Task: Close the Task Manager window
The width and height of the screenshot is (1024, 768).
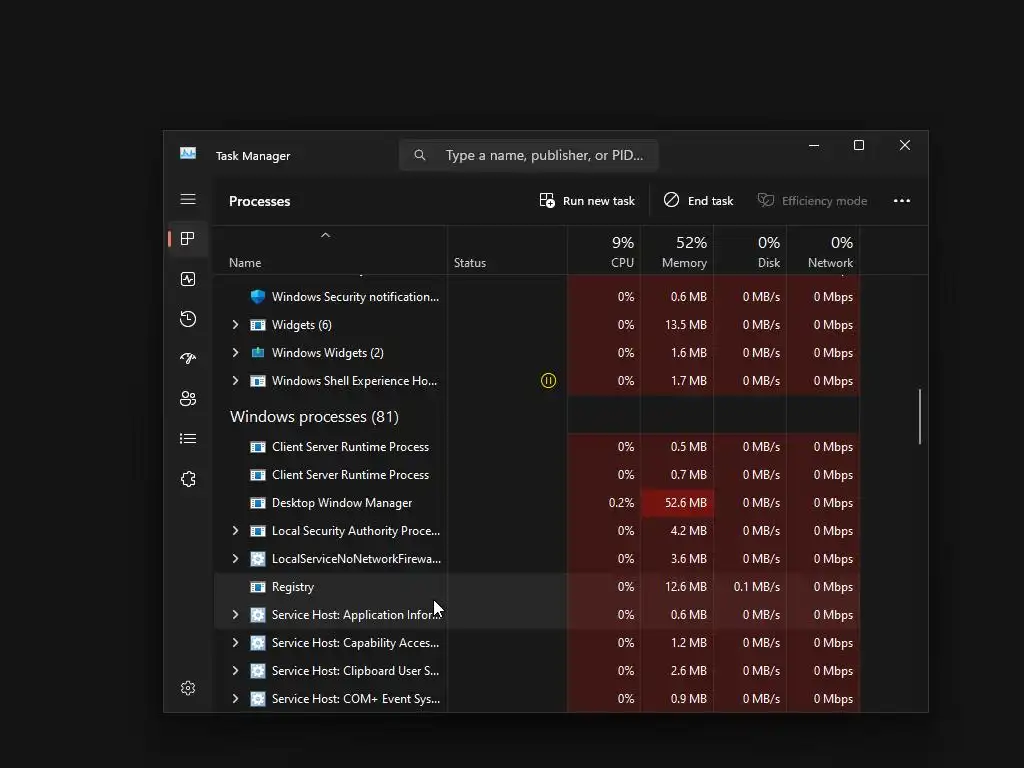Action: [904, 146]
